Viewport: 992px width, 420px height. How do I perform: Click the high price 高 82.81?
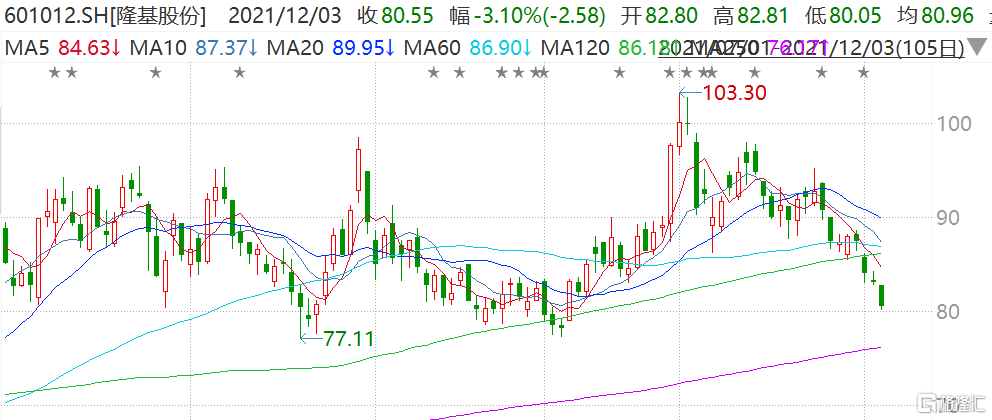(x=752, y=16)
